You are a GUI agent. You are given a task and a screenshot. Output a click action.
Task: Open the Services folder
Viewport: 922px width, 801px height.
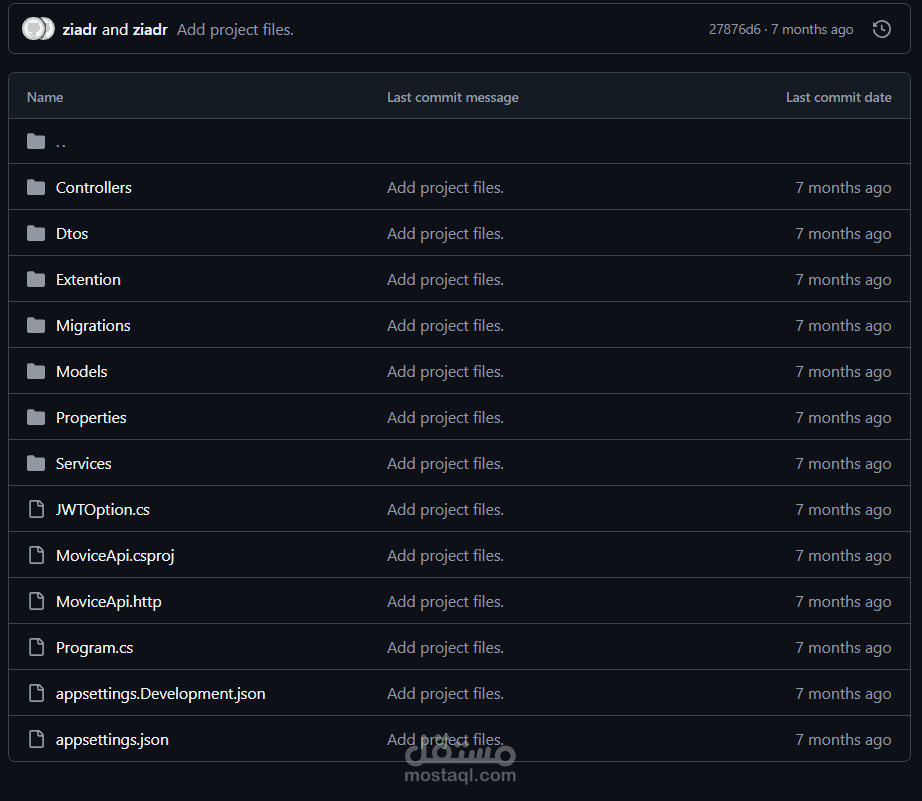coord(83,463)
